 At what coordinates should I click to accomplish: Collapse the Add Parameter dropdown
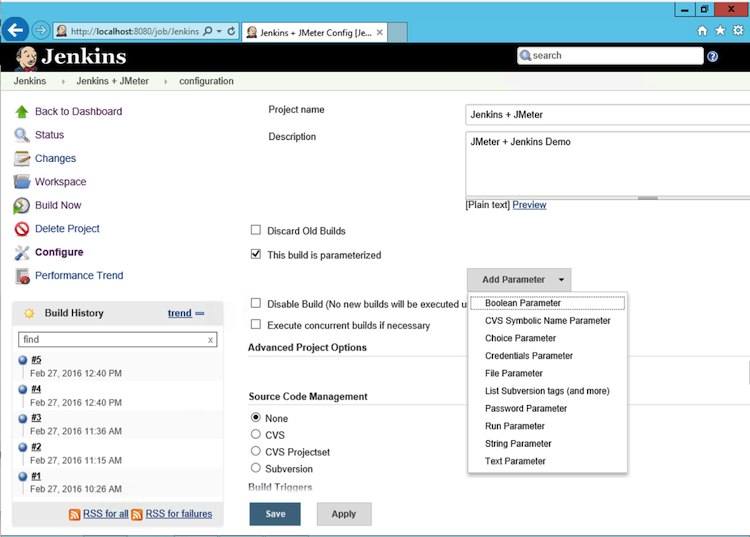point(519,280)
